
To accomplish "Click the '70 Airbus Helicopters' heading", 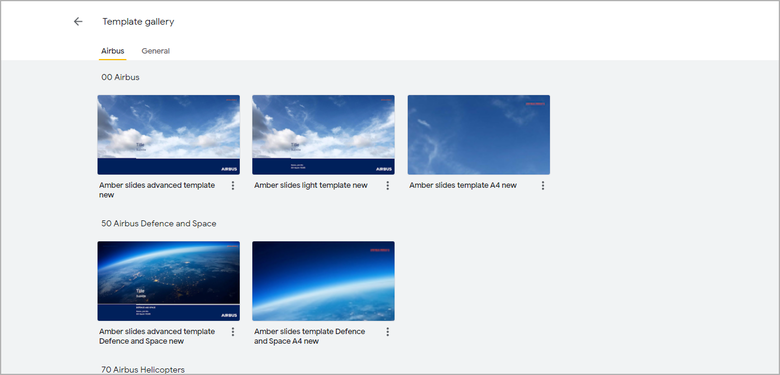I will coord(143,370).
